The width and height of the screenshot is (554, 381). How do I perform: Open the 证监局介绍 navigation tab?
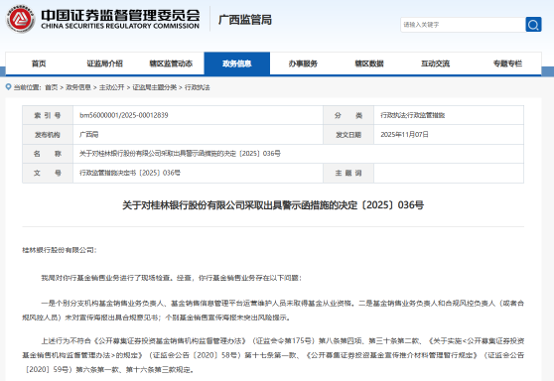(105, 63)
